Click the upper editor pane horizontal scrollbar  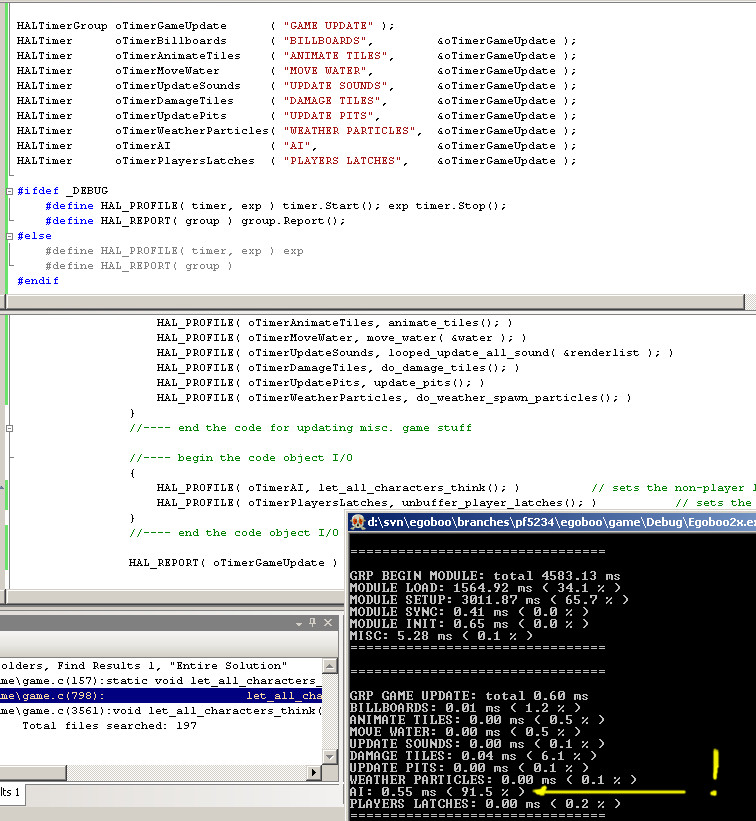click(x=374, y=302)
